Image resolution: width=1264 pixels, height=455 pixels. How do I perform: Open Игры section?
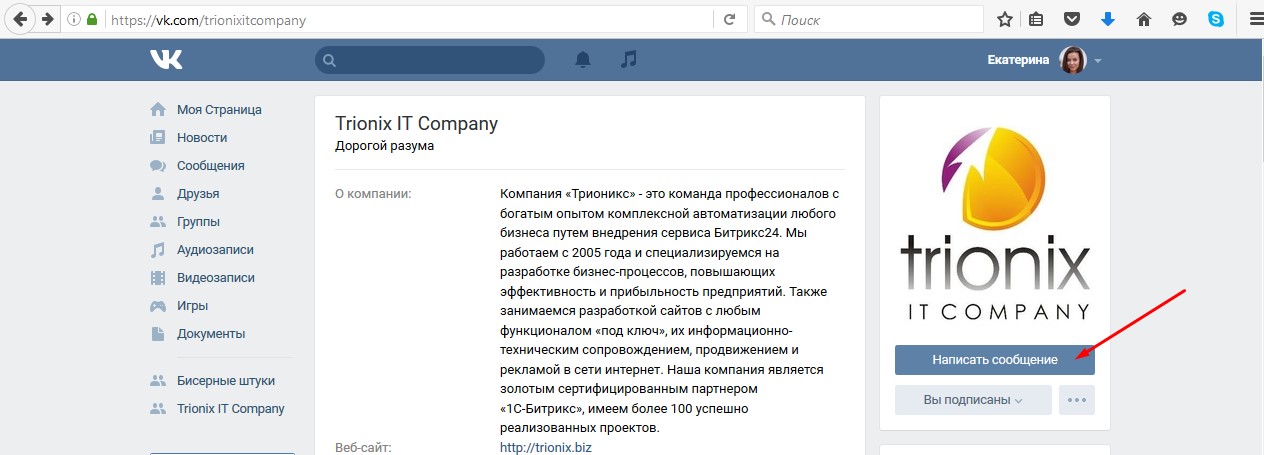[193, 305]
